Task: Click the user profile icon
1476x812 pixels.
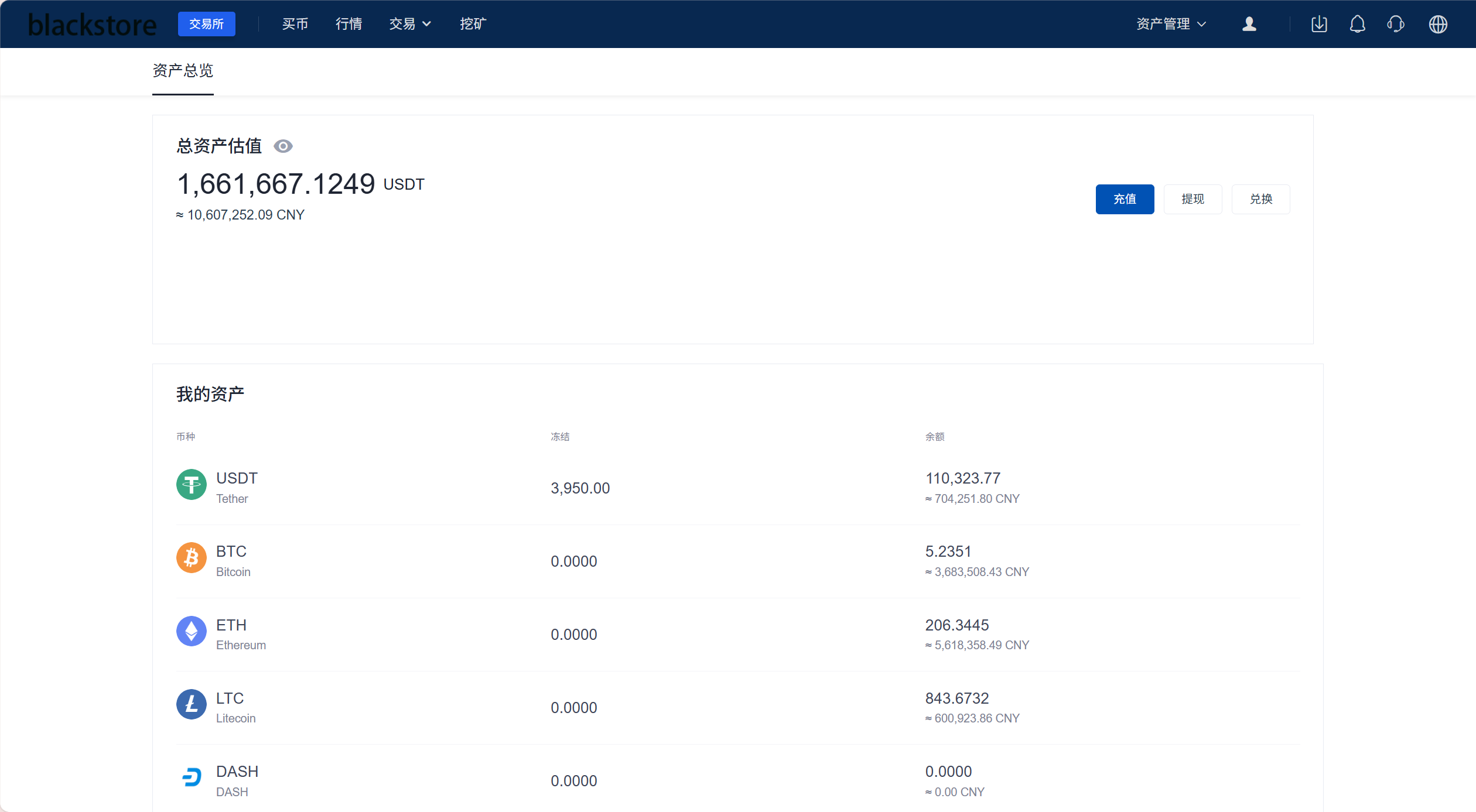Action: coord(1249,24)
